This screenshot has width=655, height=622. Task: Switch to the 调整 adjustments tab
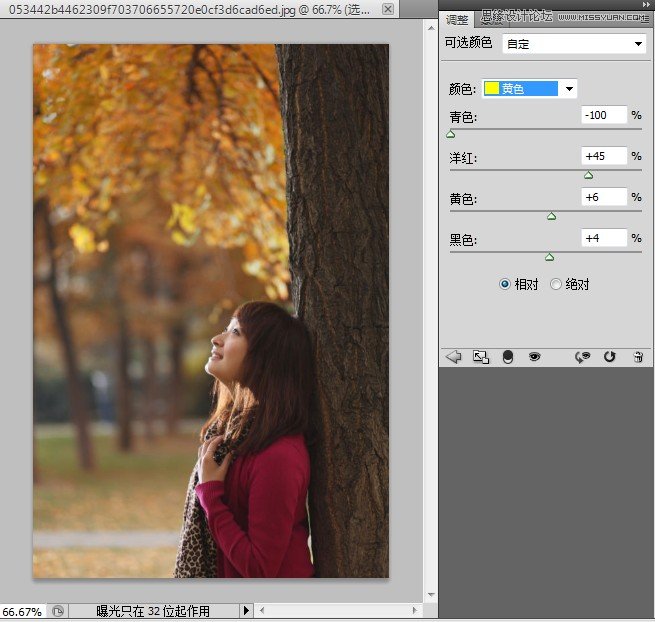(457, 20)
